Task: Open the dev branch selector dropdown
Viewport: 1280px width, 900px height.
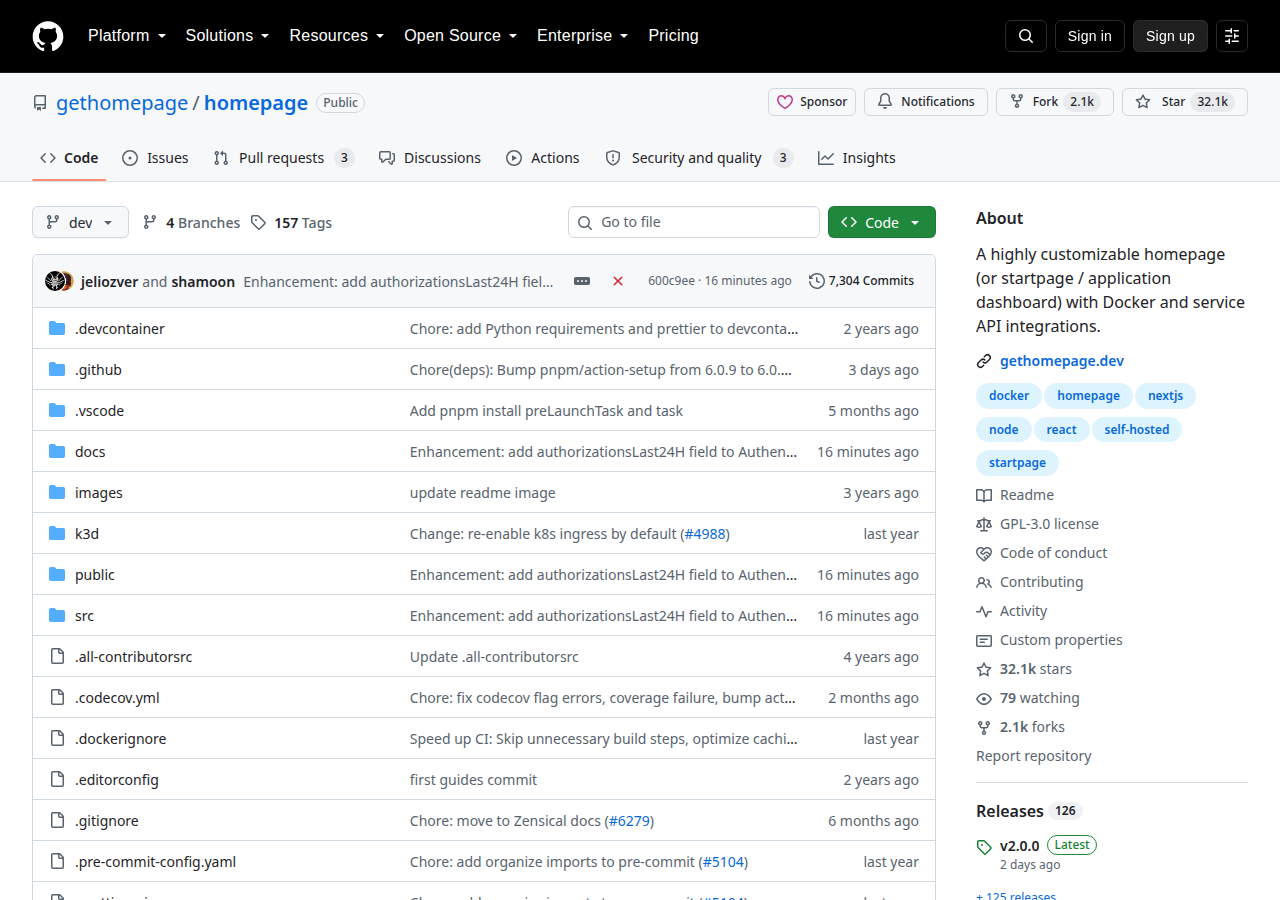Action: (x=80, y=222)
